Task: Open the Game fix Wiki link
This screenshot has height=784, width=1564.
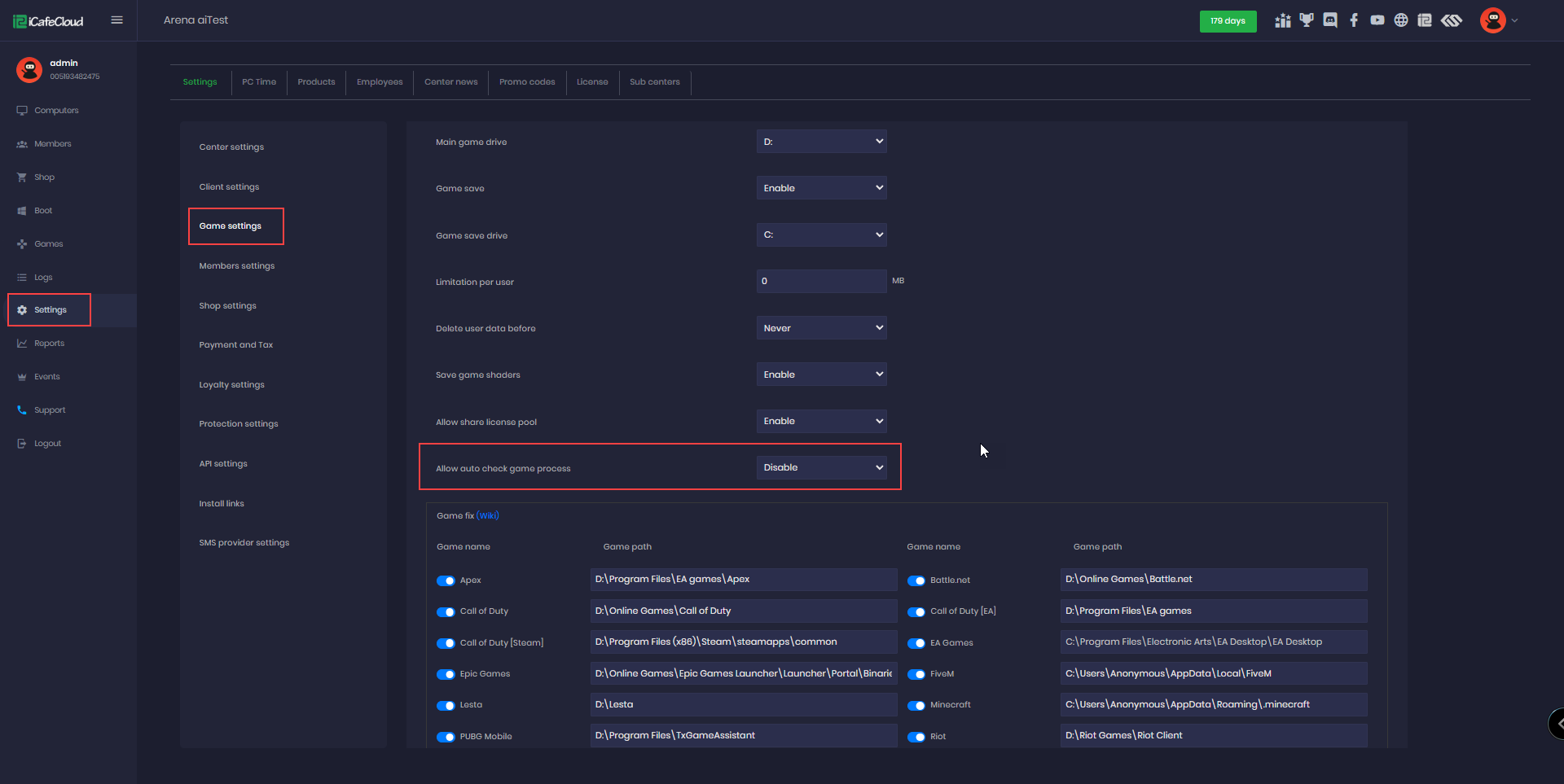Action: [x=488, y=515]
